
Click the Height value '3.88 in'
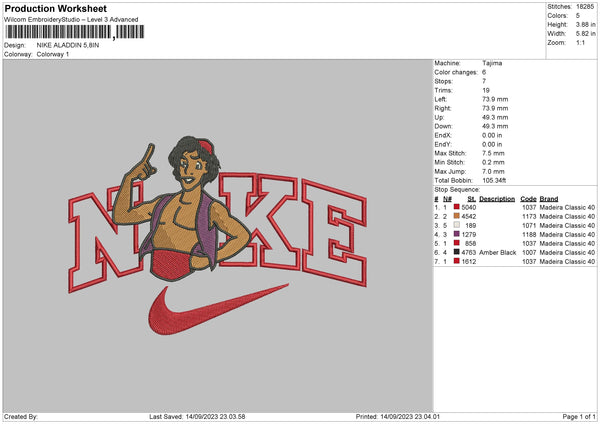tap(585, 24)
